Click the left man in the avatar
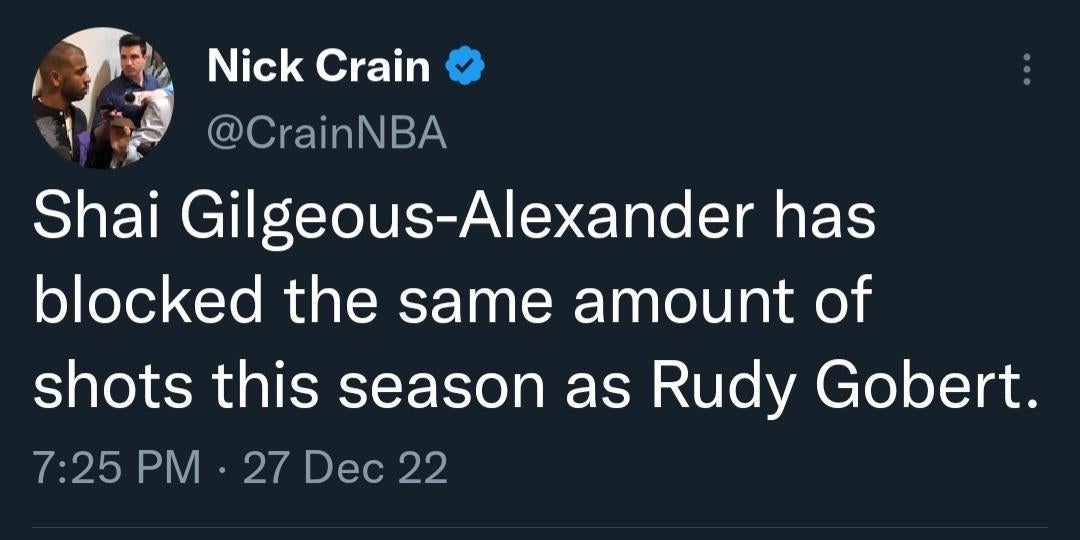Screen dimensions: 1080x540 click(x=64, y=100)
